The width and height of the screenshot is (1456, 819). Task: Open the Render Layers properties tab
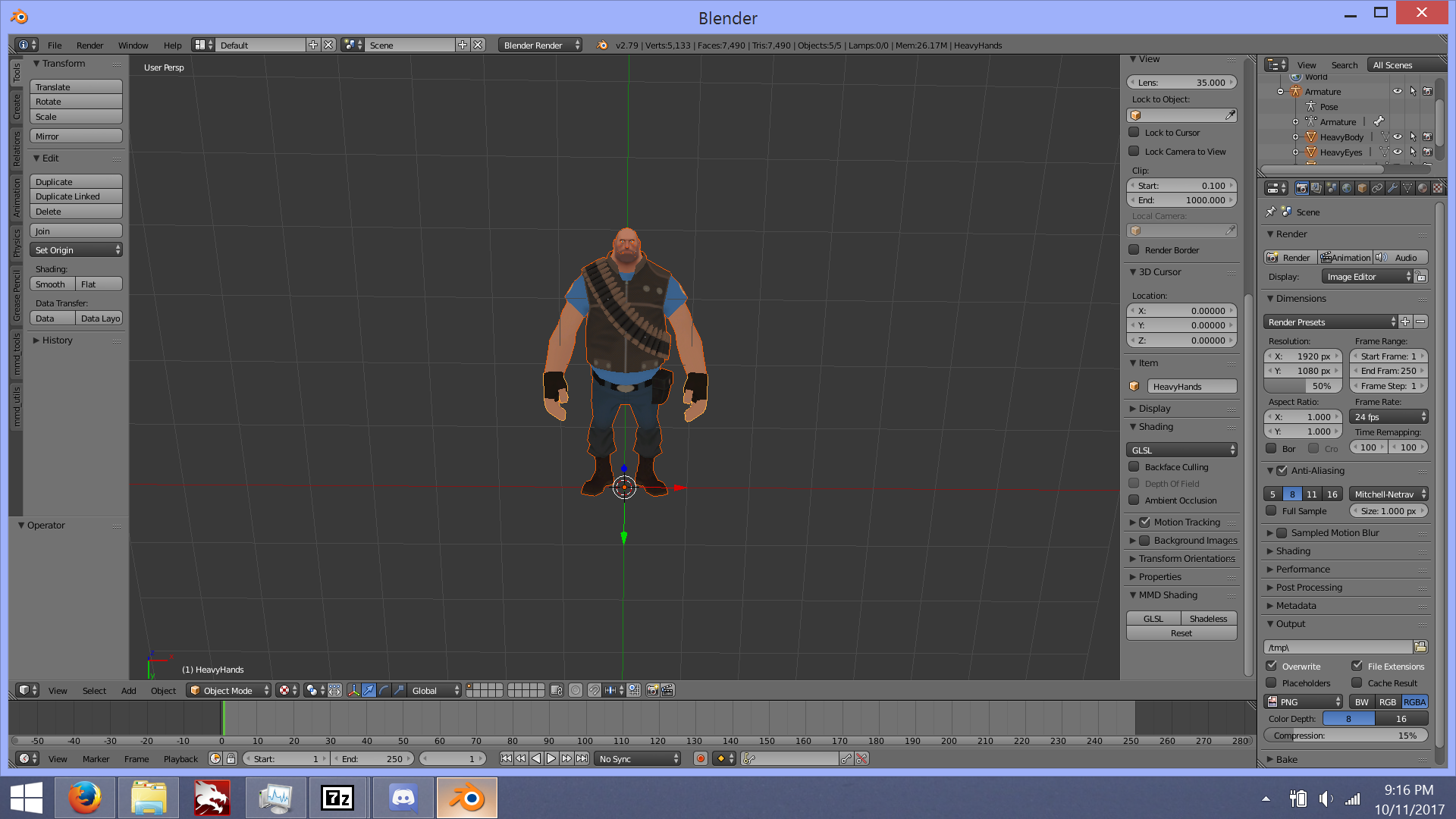coord(1316,188)
